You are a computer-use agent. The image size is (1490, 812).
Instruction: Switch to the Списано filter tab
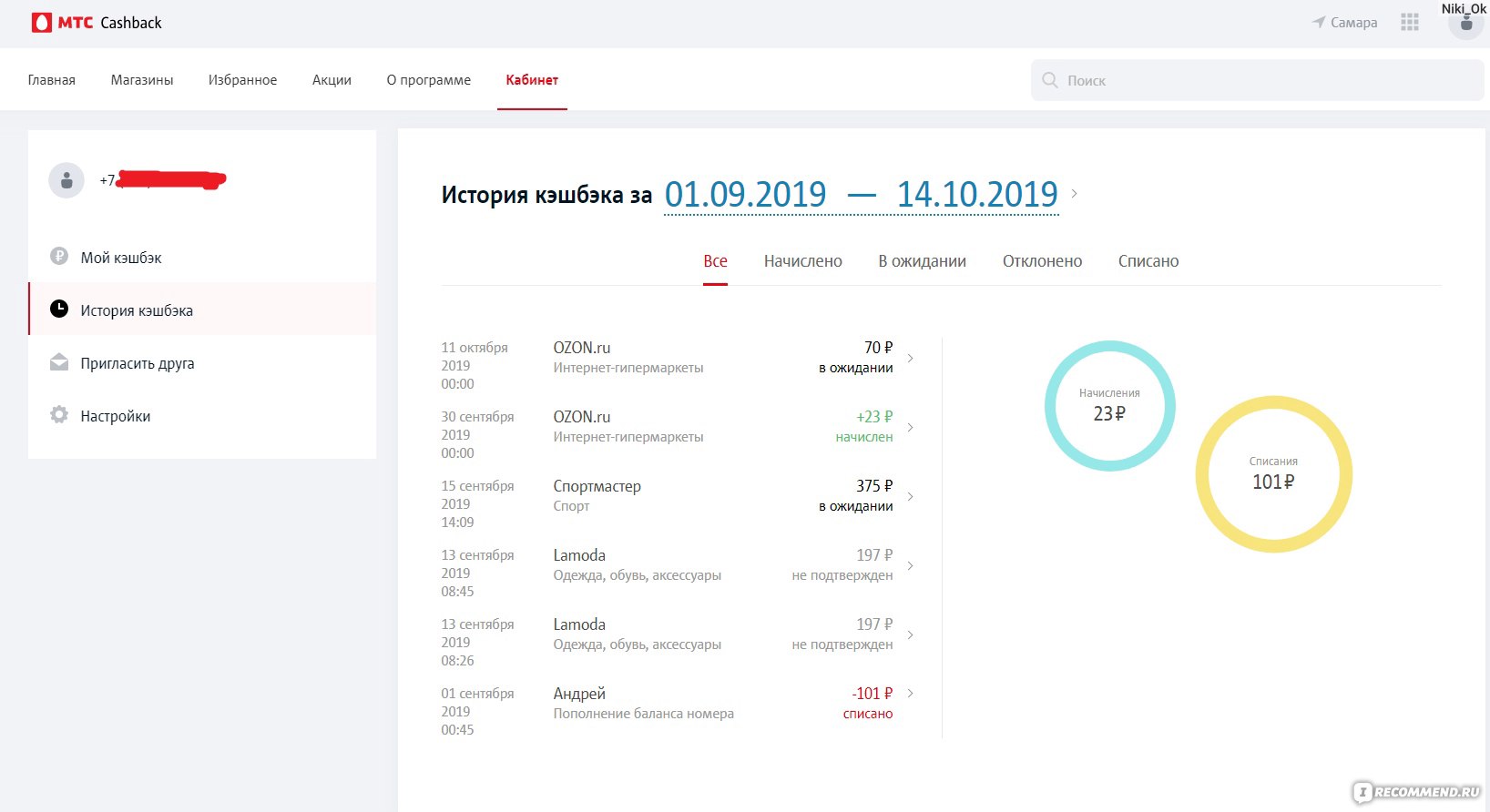(1148, 261)
